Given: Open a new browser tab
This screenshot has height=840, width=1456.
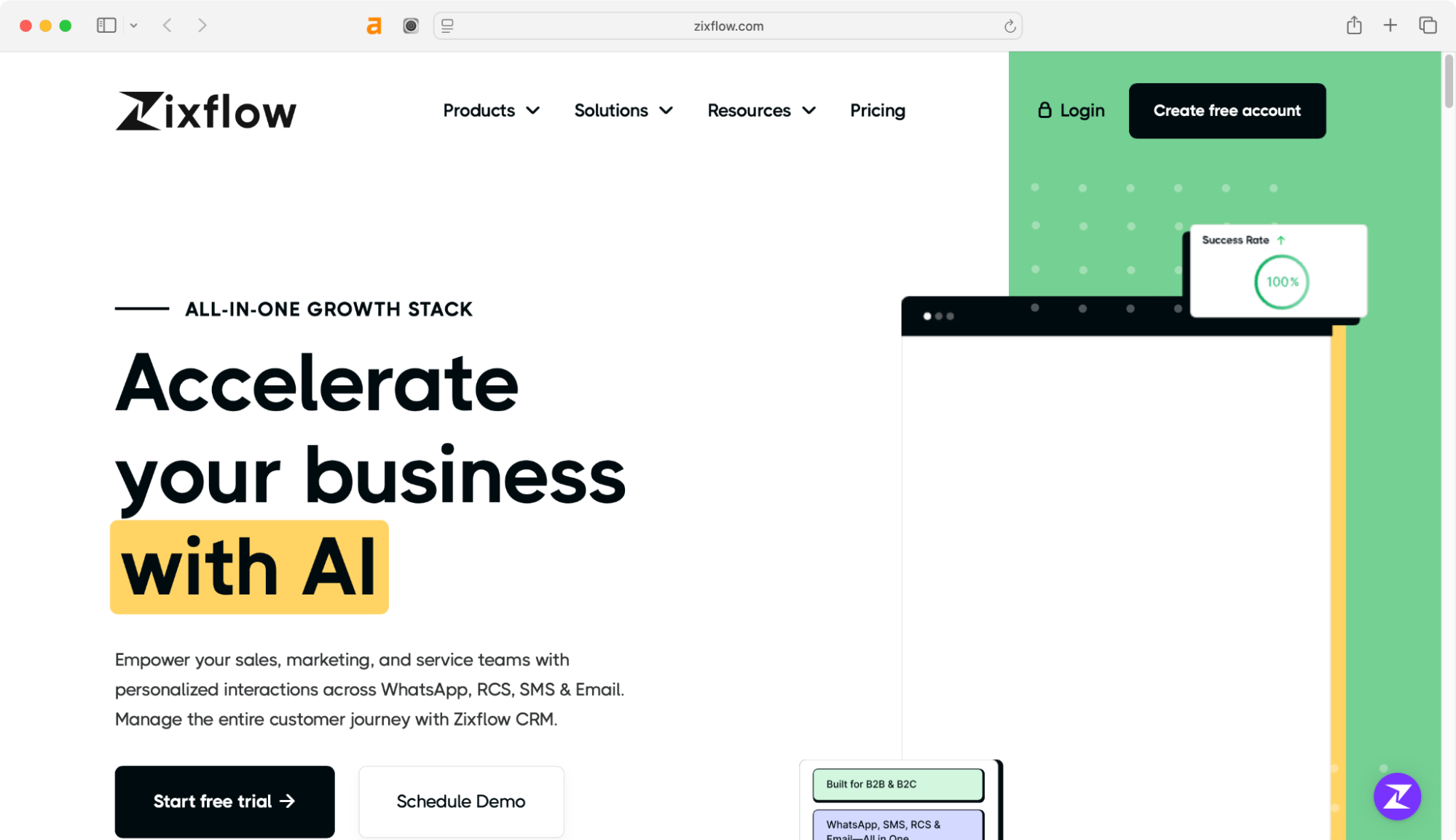Looking at the screenshot, I should (1390, 25).
